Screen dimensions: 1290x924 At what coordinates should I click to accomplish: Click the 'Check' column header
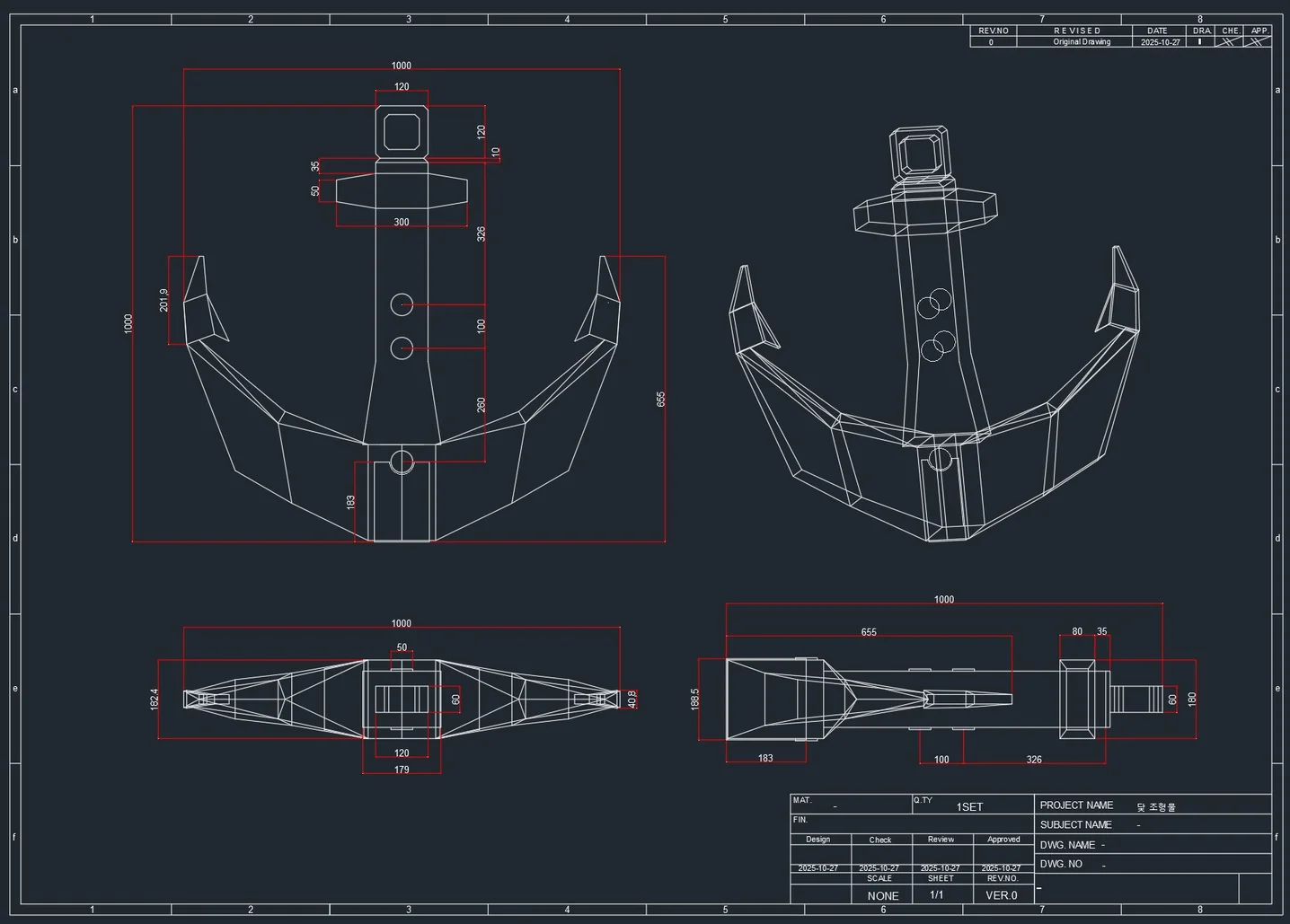coord(880,840)
